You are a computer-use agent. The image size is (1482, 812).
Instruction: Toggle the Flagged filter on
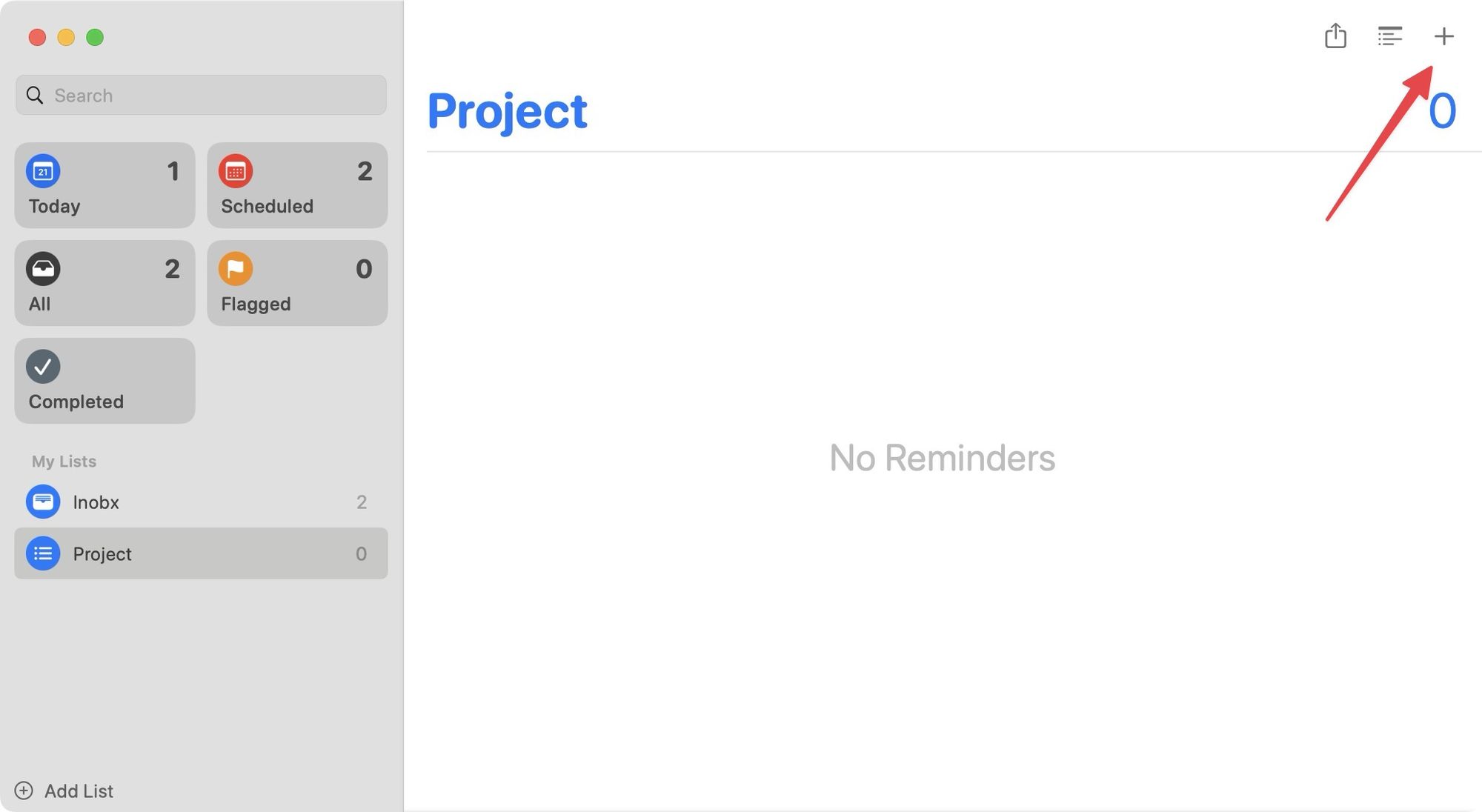297,283
